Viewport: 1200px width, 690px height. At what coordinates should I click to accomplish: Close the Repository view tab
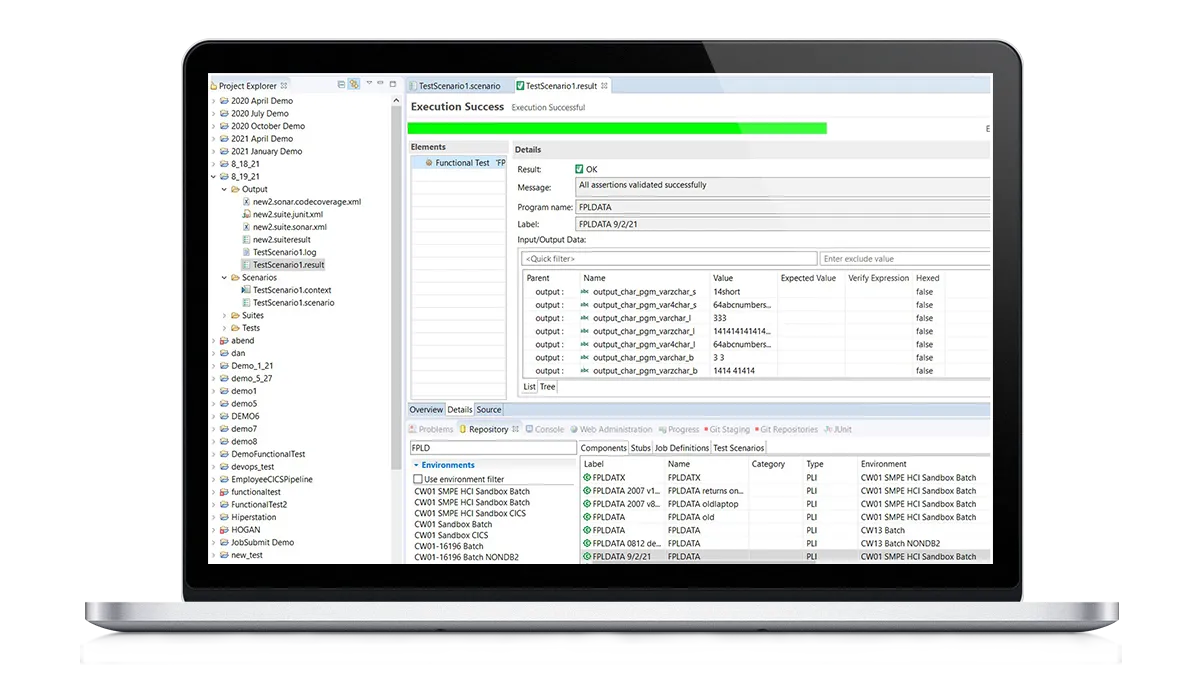[516, 429]
